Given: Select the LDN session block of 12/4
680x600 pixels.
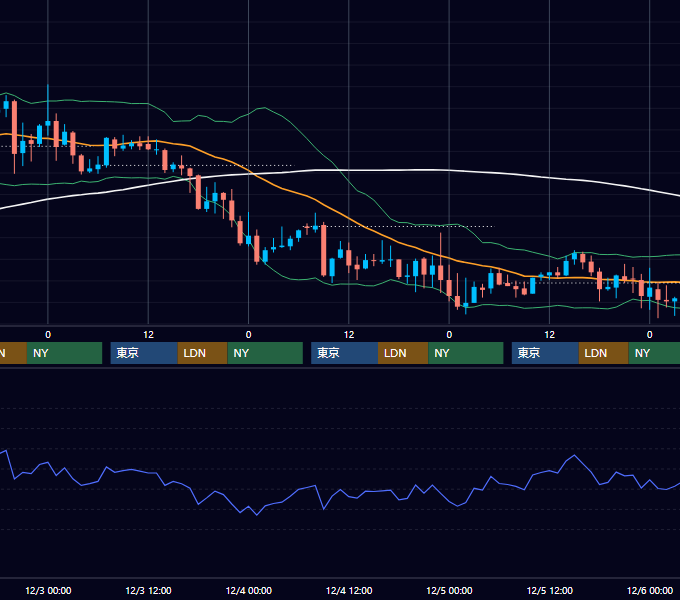Looking at the screenshot, I should [x=403, y=353].
